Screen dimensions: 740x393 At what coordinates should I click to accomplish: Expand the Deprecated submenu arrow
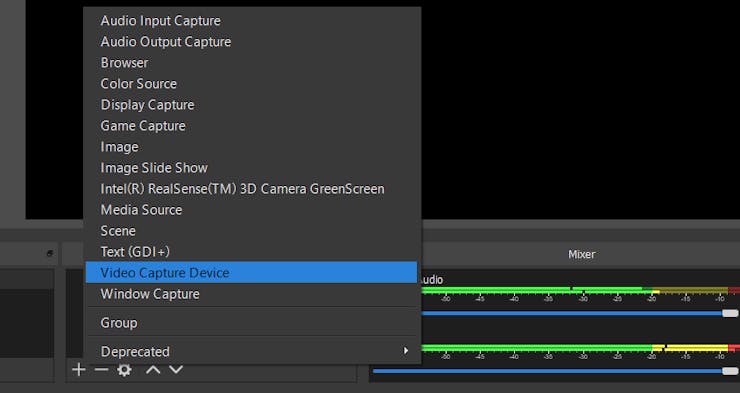click(x=405, y=351)
